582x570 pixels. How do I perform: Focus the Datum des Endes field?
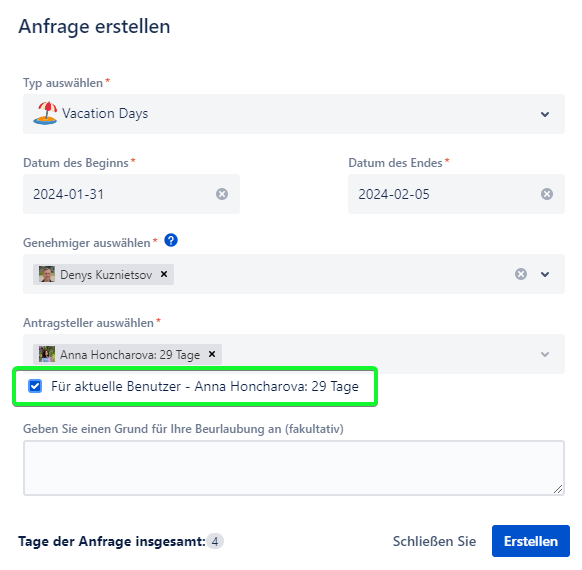click(x=457, y=194)
